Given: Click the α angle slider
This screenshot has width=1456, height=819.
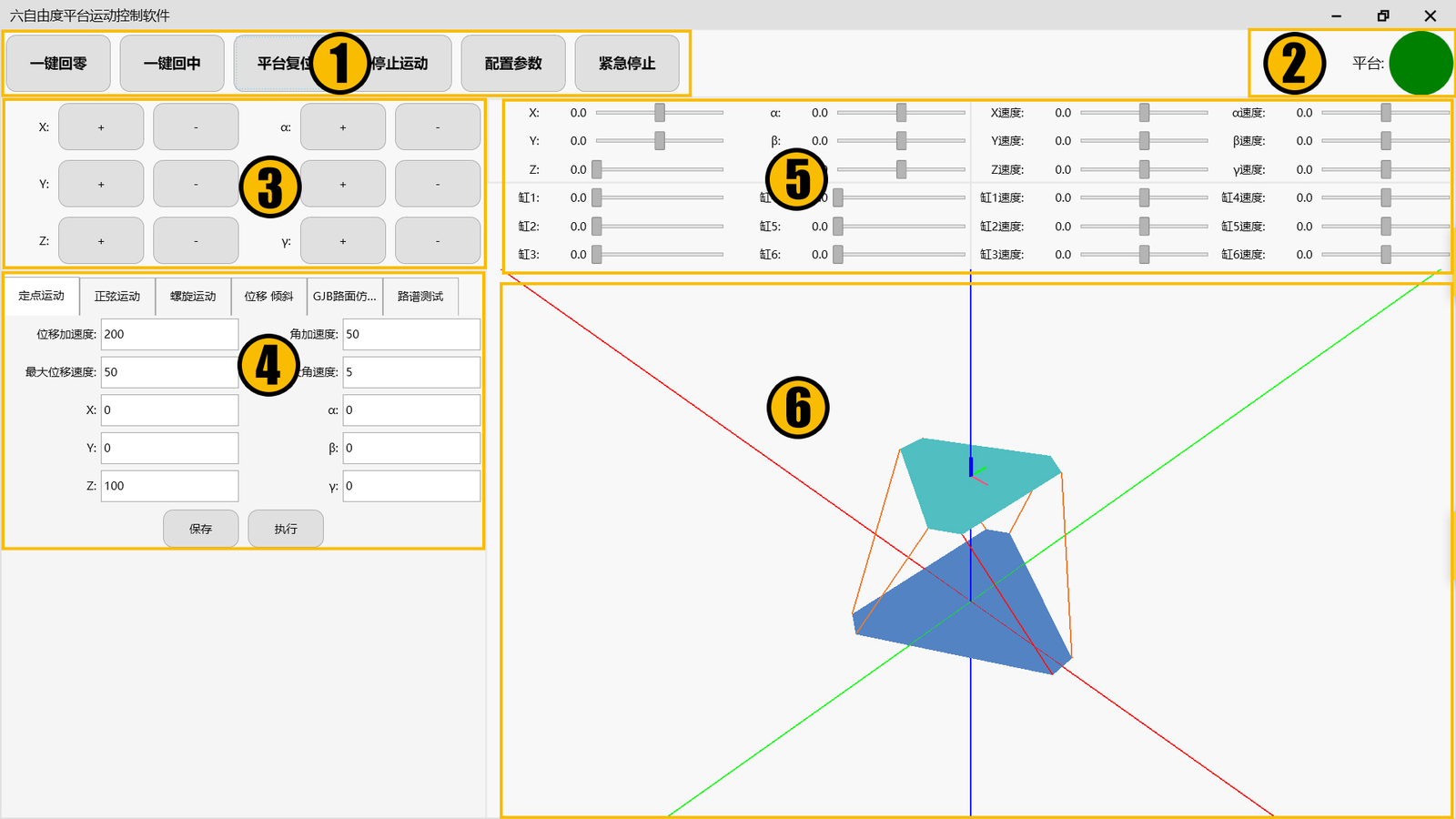Looking at the screenshot, I should click(901, 113).
